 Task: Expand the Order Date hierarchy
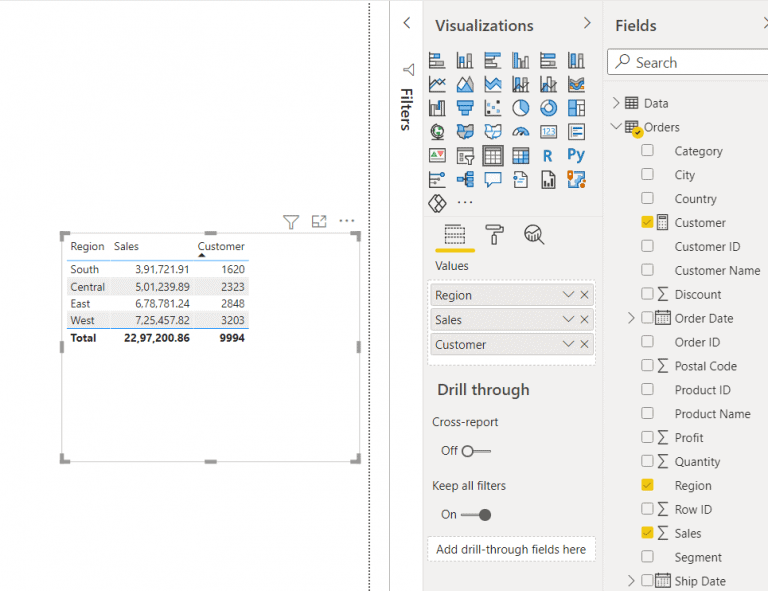point(631,318)
